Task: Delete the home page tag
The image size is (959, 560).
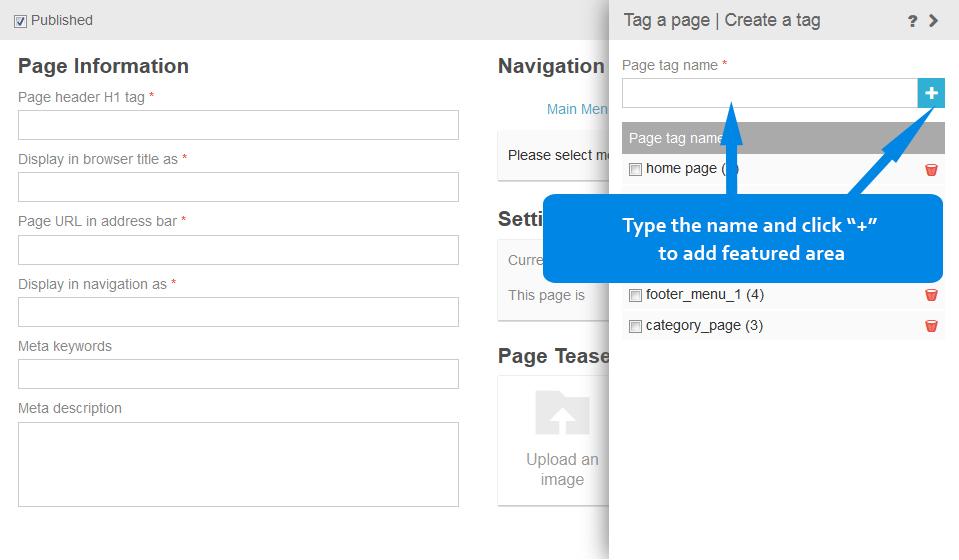Action: pyautogui.click(x=931, y=170)
